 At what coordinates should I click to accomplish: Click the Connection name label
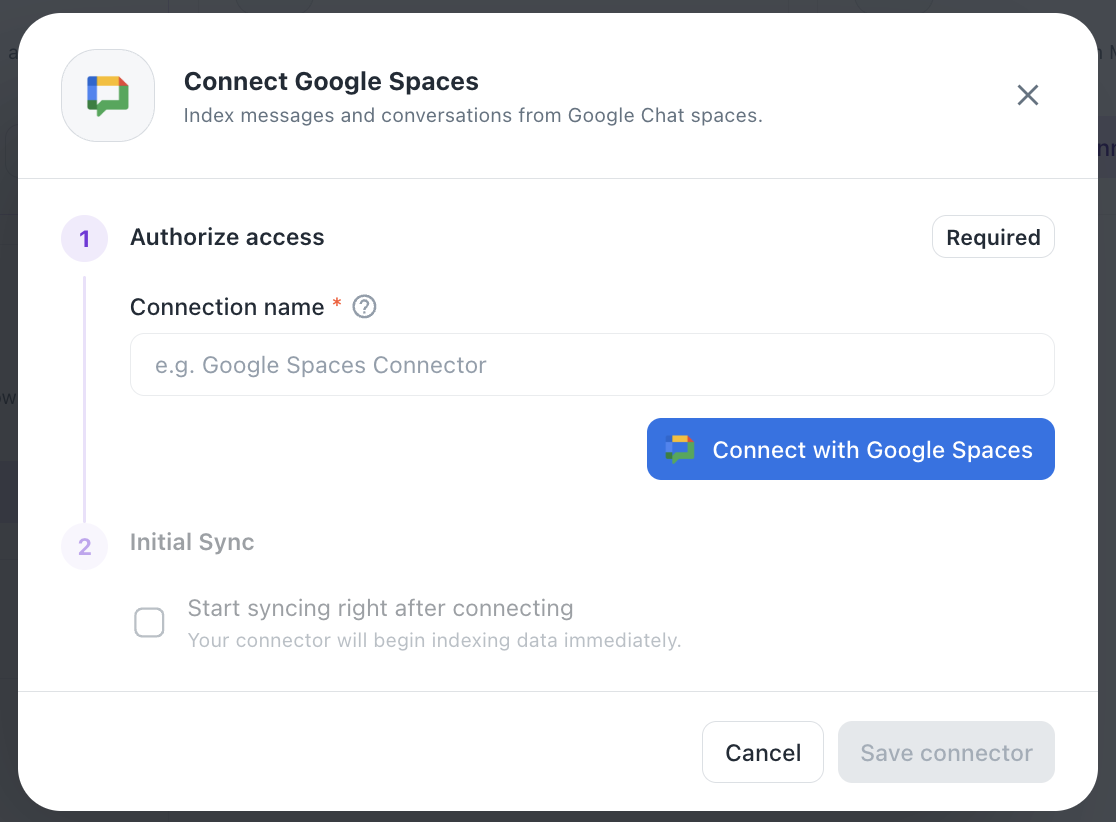[x=227, y=307]
